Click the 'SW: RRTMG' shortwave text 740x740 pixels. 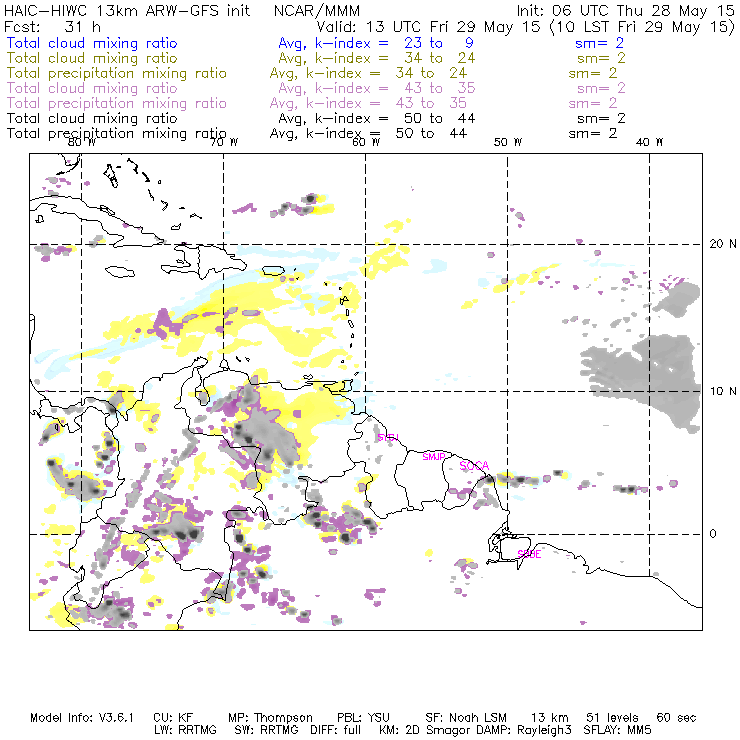point(267,730)
